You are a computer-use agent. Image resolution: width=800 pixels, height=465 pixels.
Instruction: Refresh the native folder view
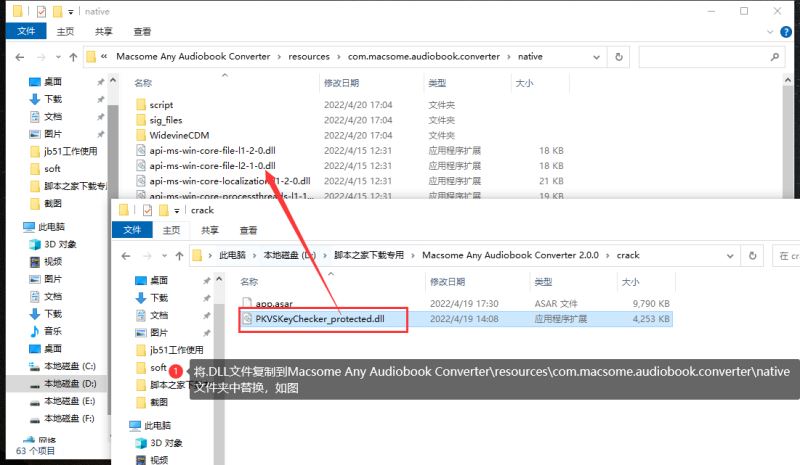click(619, 57)
